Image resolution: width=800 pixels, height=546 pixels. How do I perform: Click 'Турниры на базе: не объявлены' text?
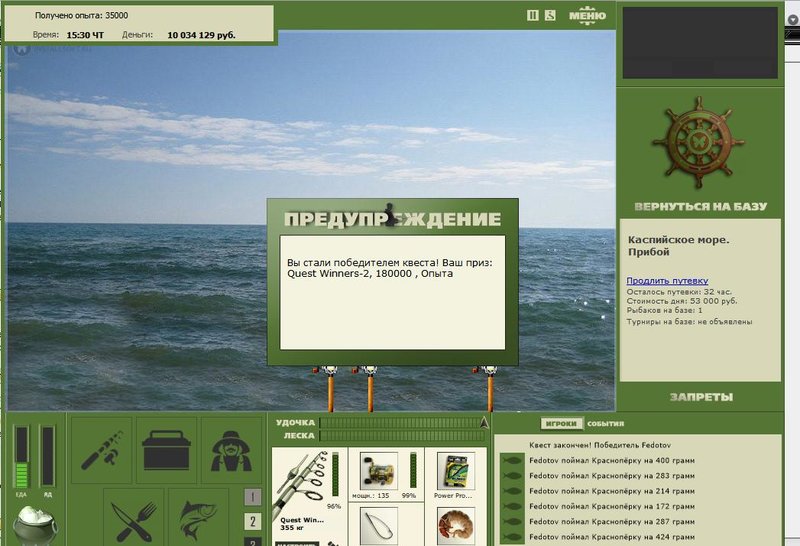689,322
